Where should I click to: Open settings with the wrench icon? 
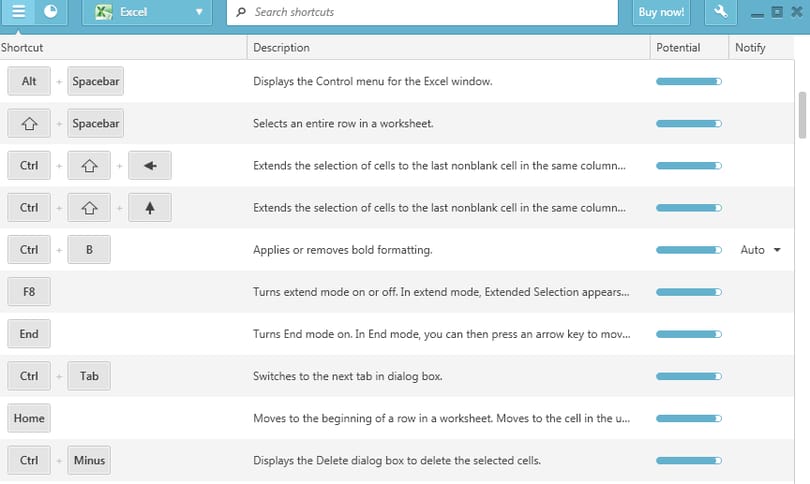point(721,11)
